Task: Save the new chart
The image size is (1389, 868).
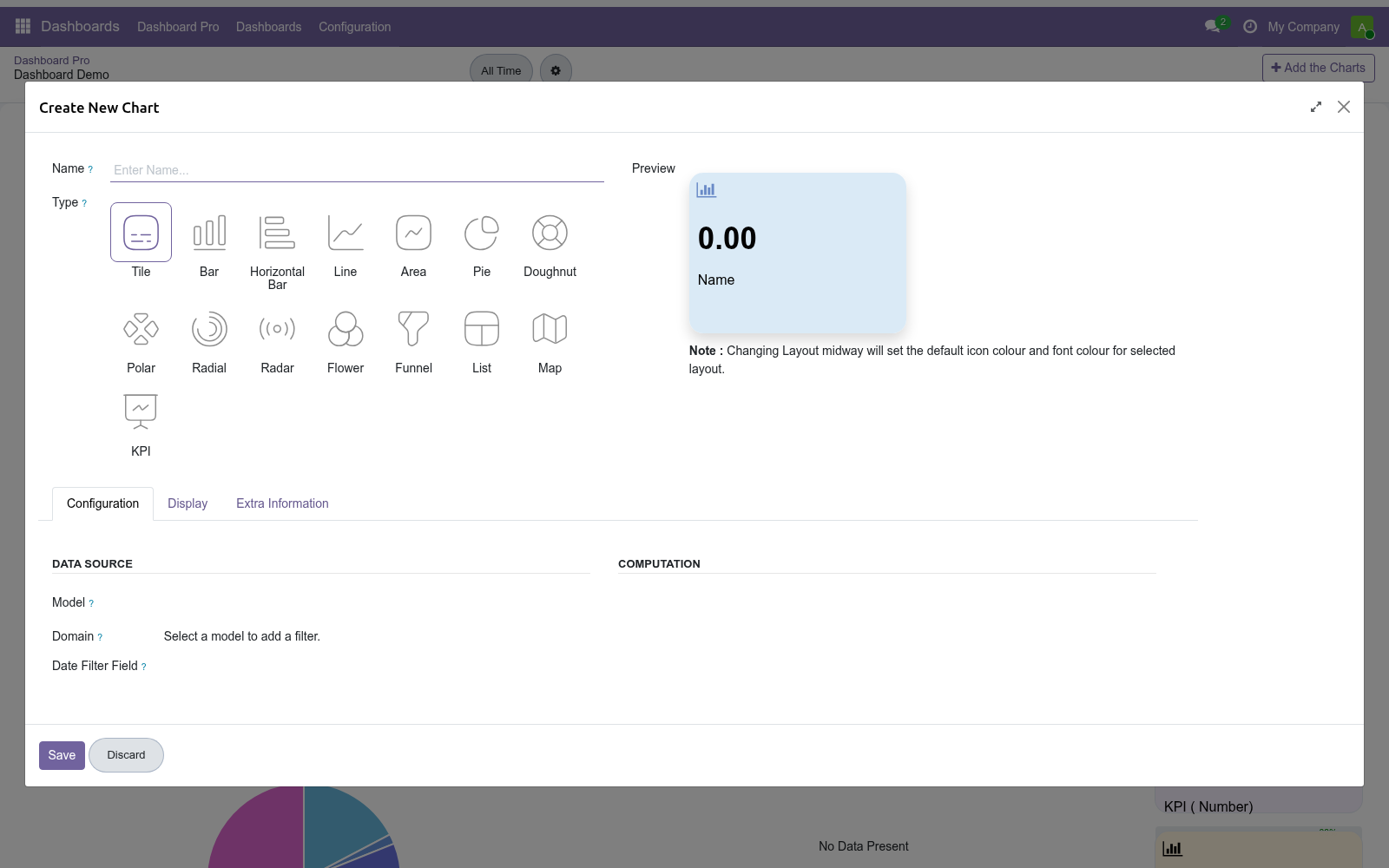Action: (x=62, y=755)
